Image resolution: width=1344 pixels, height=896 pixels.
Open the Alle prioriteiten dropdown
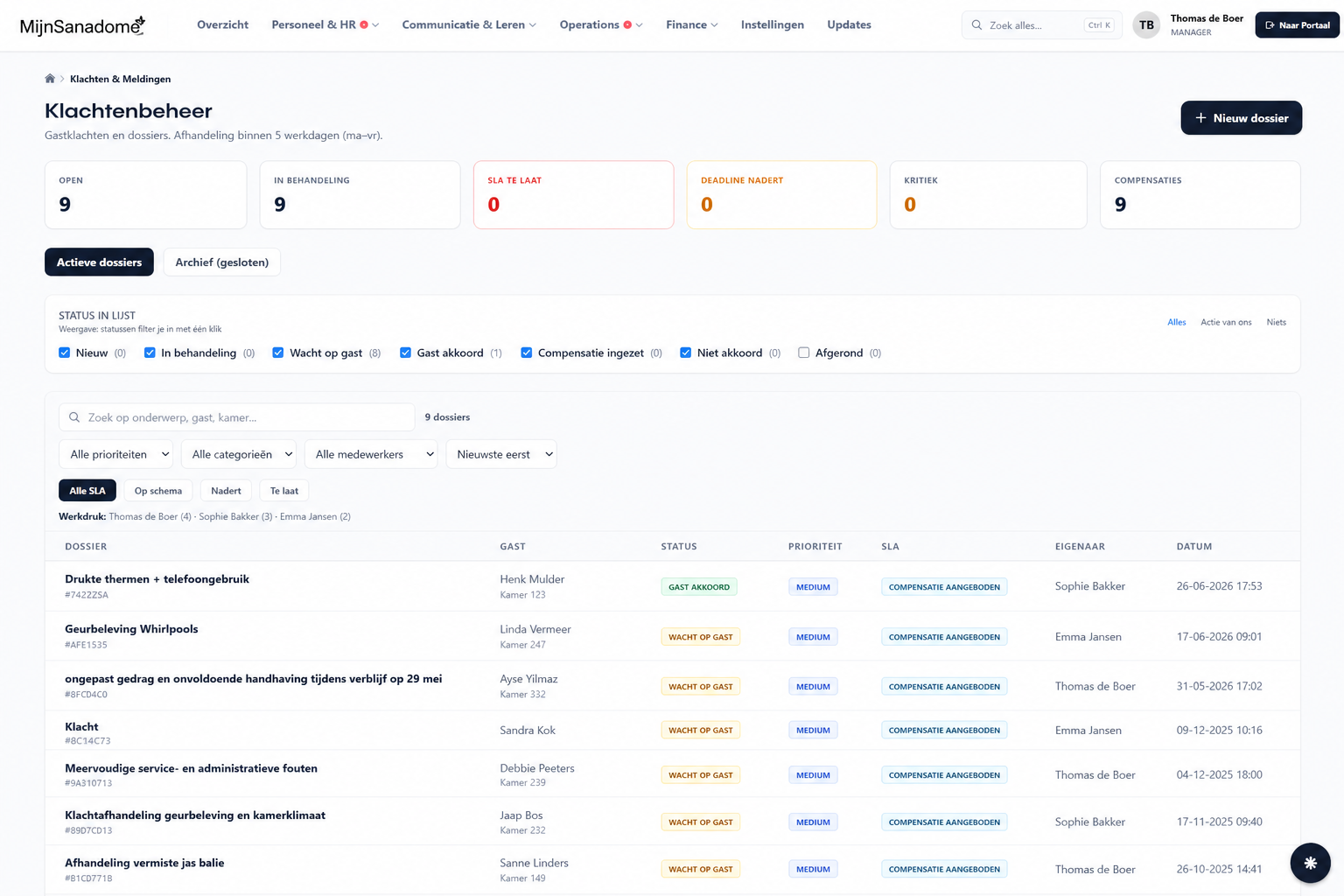(x=115, y=454)
